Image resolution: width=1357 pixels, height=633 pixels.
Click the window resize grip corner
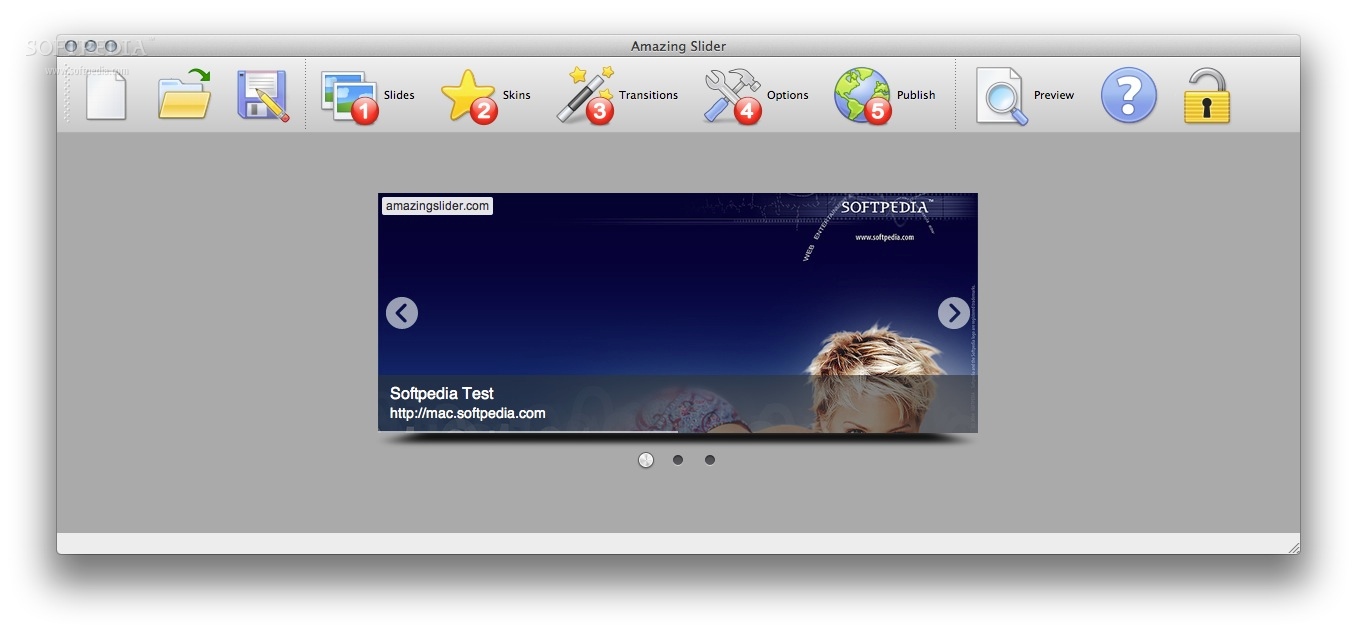click(1293, 547)
